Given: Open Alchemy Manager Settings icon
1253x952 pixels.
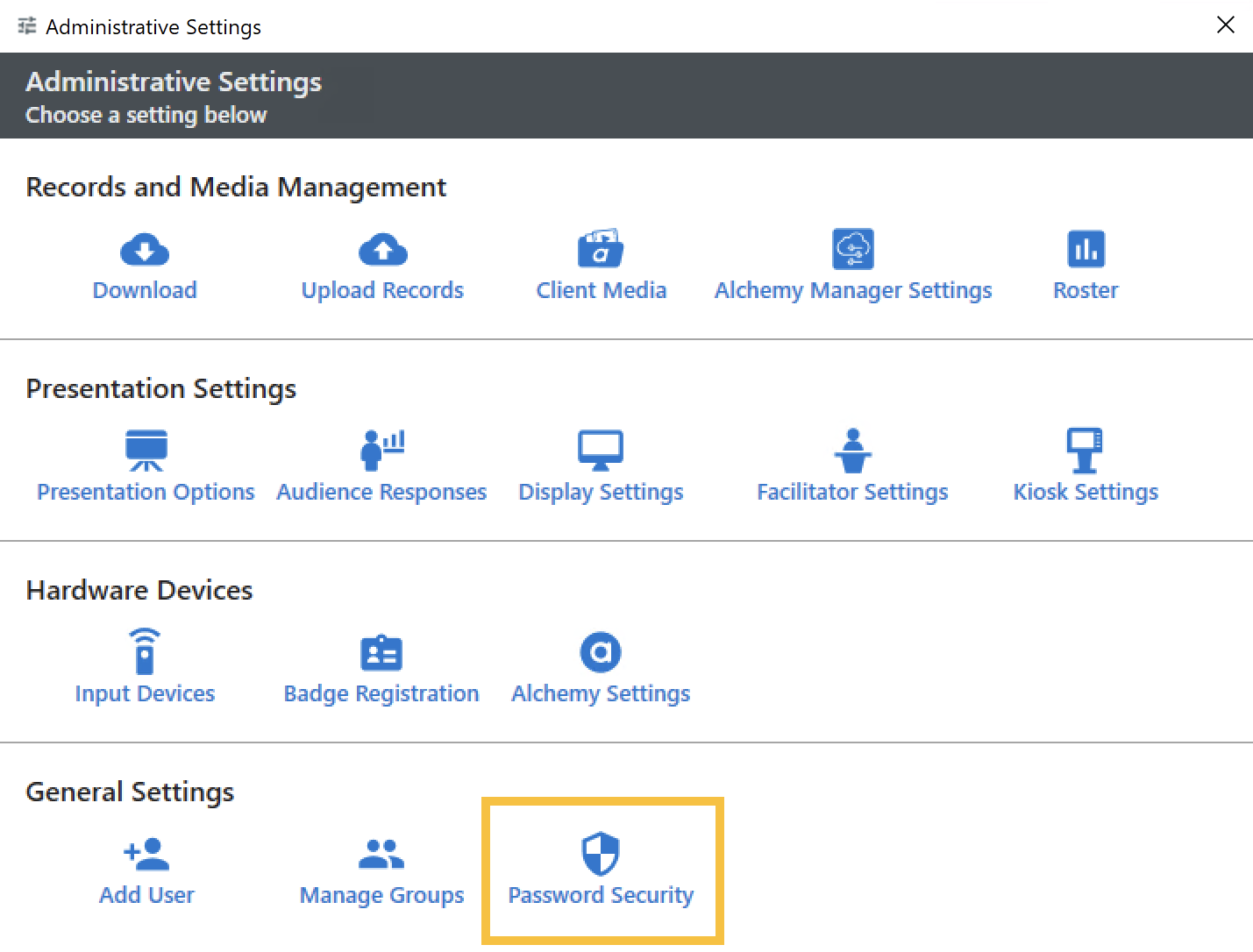Looking at the screenshot, I should [853, 249].
